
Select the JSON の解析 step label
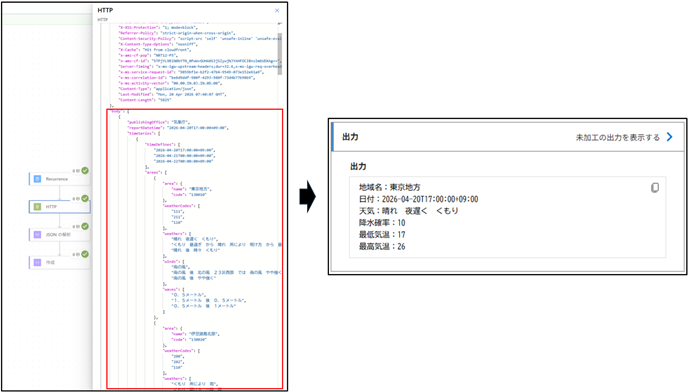58,235
